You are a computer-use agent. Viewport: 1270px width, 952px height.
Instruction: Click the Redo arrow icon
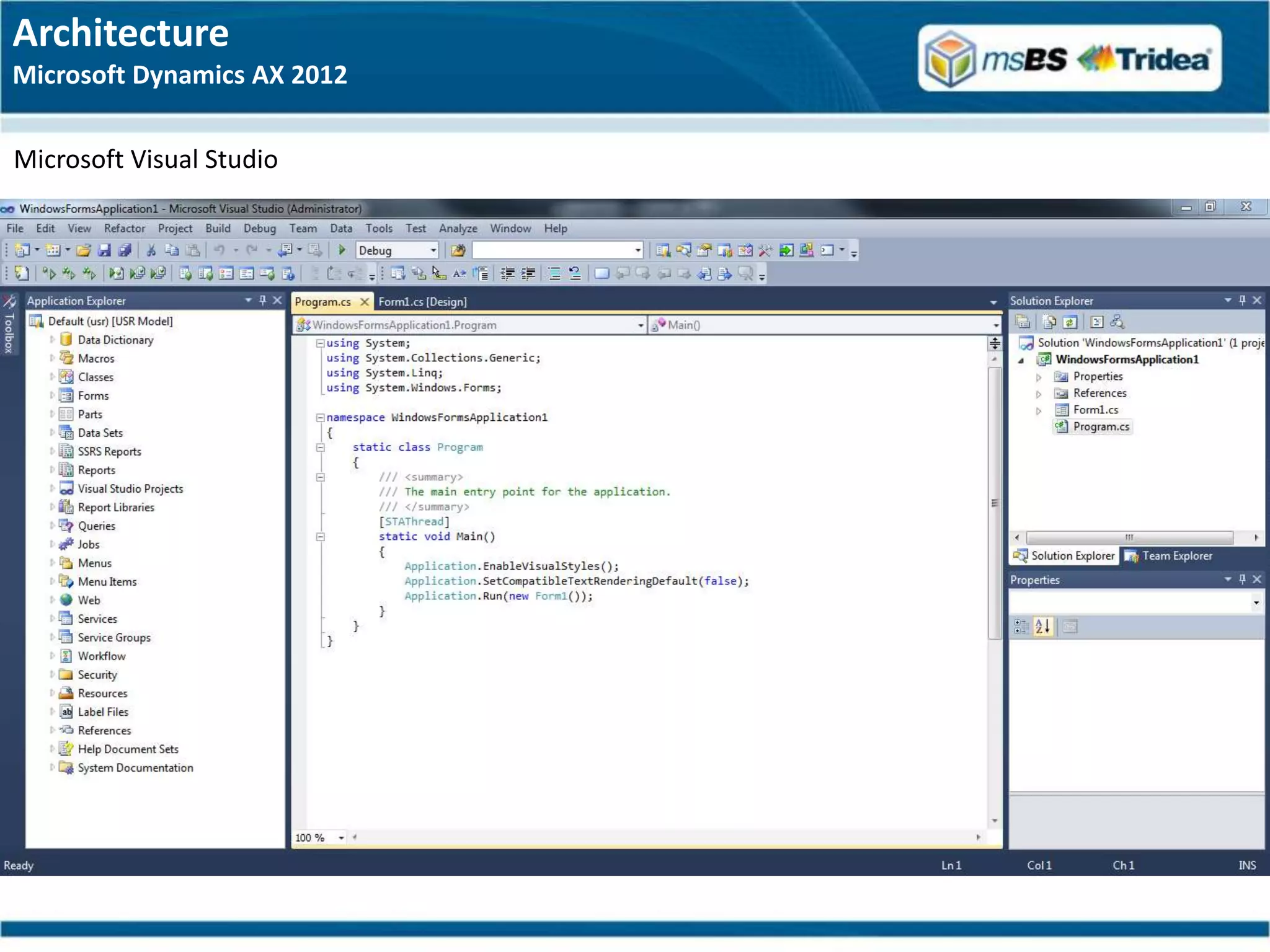252,250
